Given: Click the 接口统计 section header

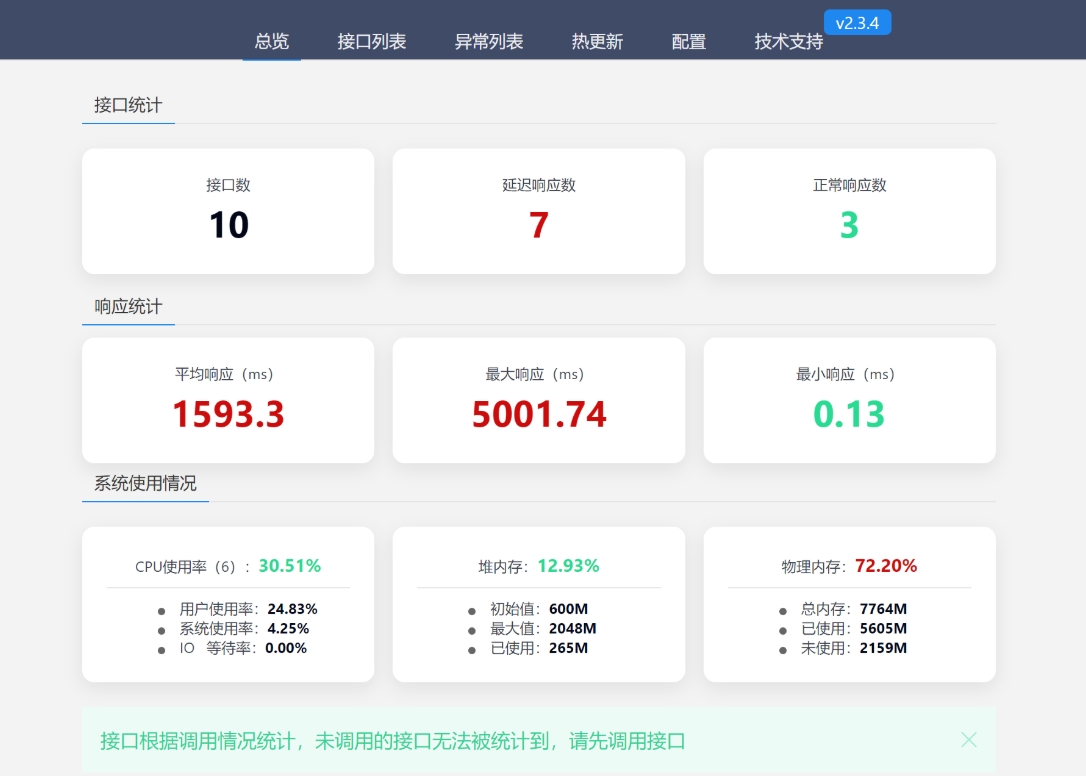Looking at the screenshot, I should 128,105.
